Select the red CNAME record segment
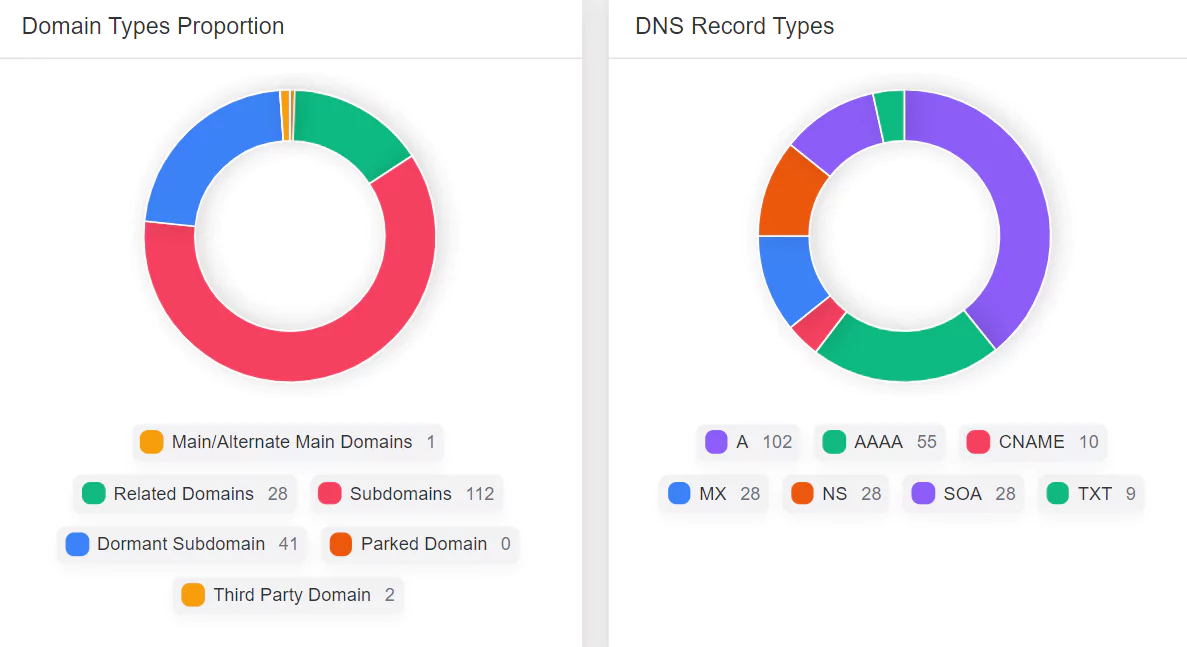1187x647 pixels. pos(818,323)
